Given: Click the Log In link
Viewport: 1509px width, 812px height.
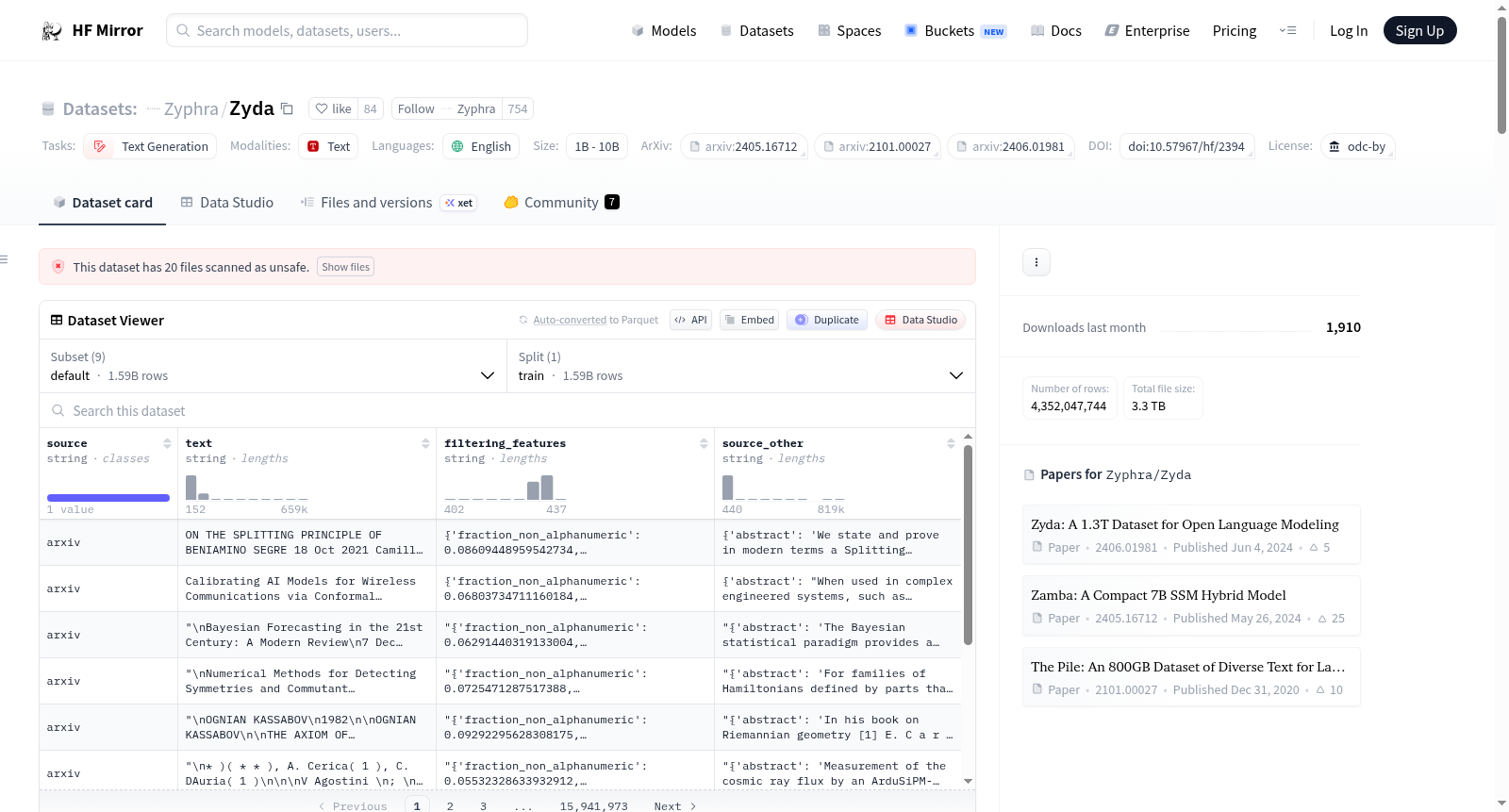Looking at the screenshot, I should (1349, 31).
